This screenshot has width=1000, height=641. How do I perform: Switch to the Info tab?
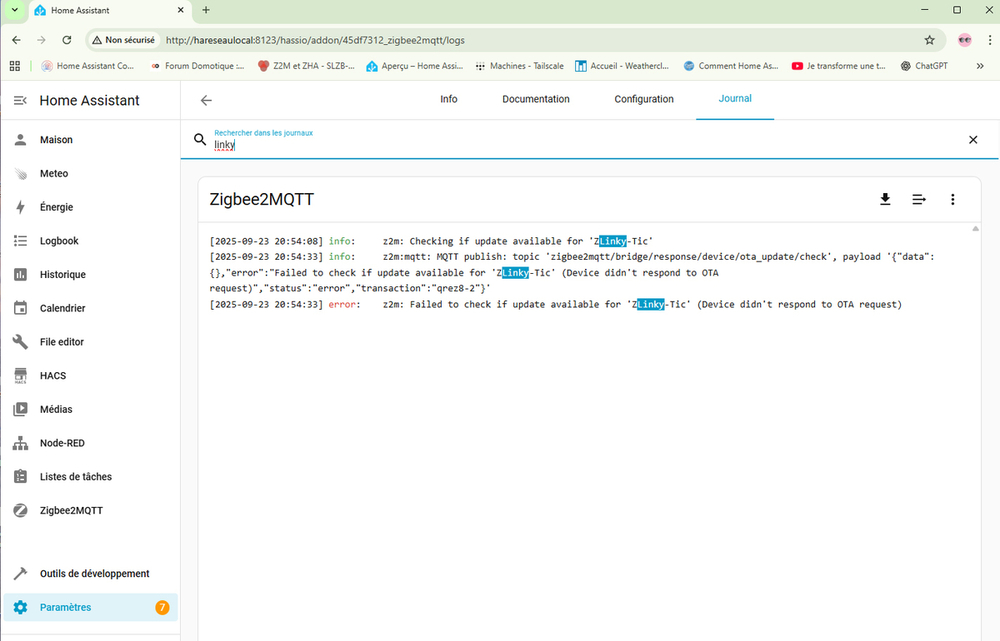[448, 99]
